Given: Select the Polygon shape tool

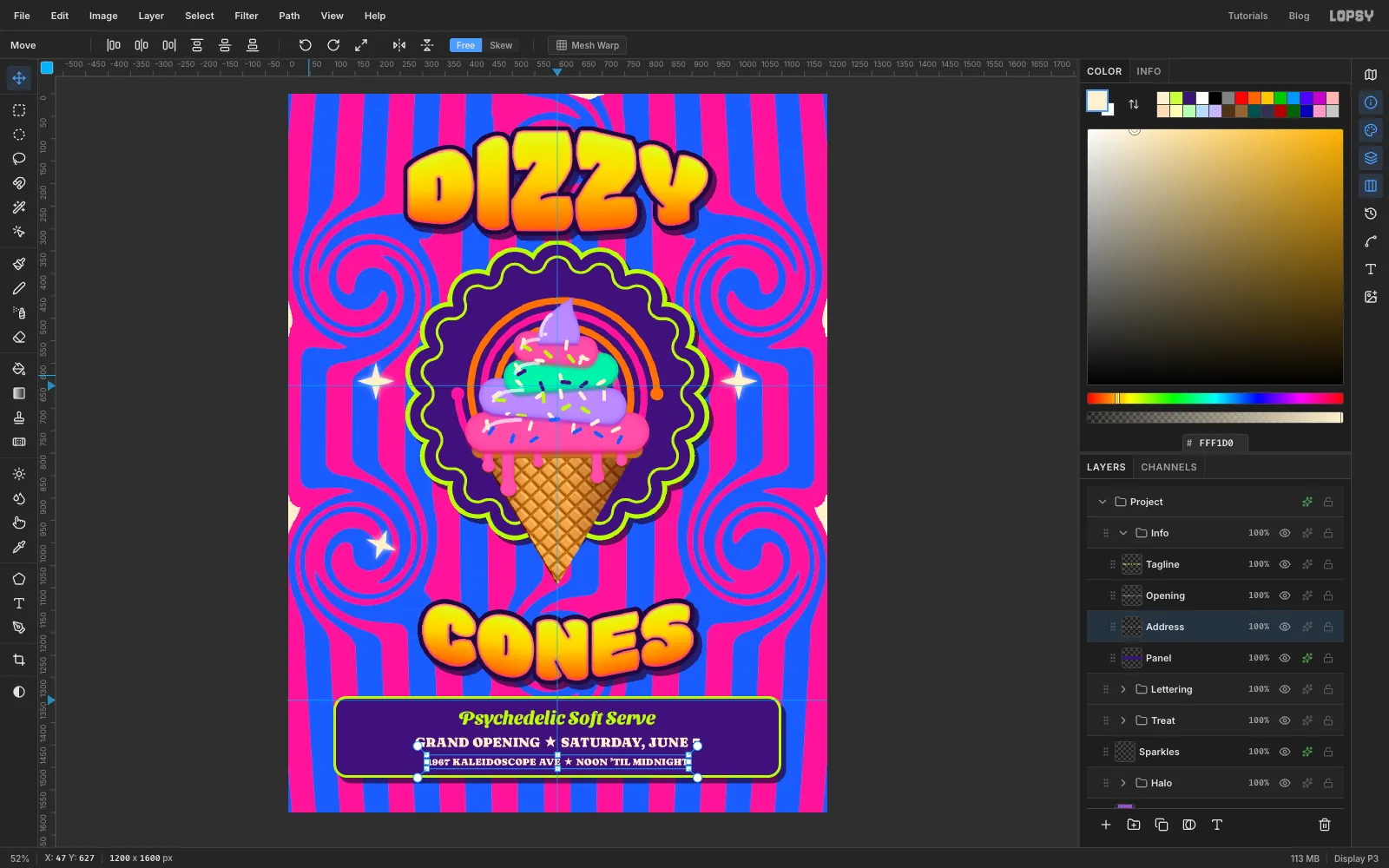Looking at the screenshot, I should tap(19, 579).
